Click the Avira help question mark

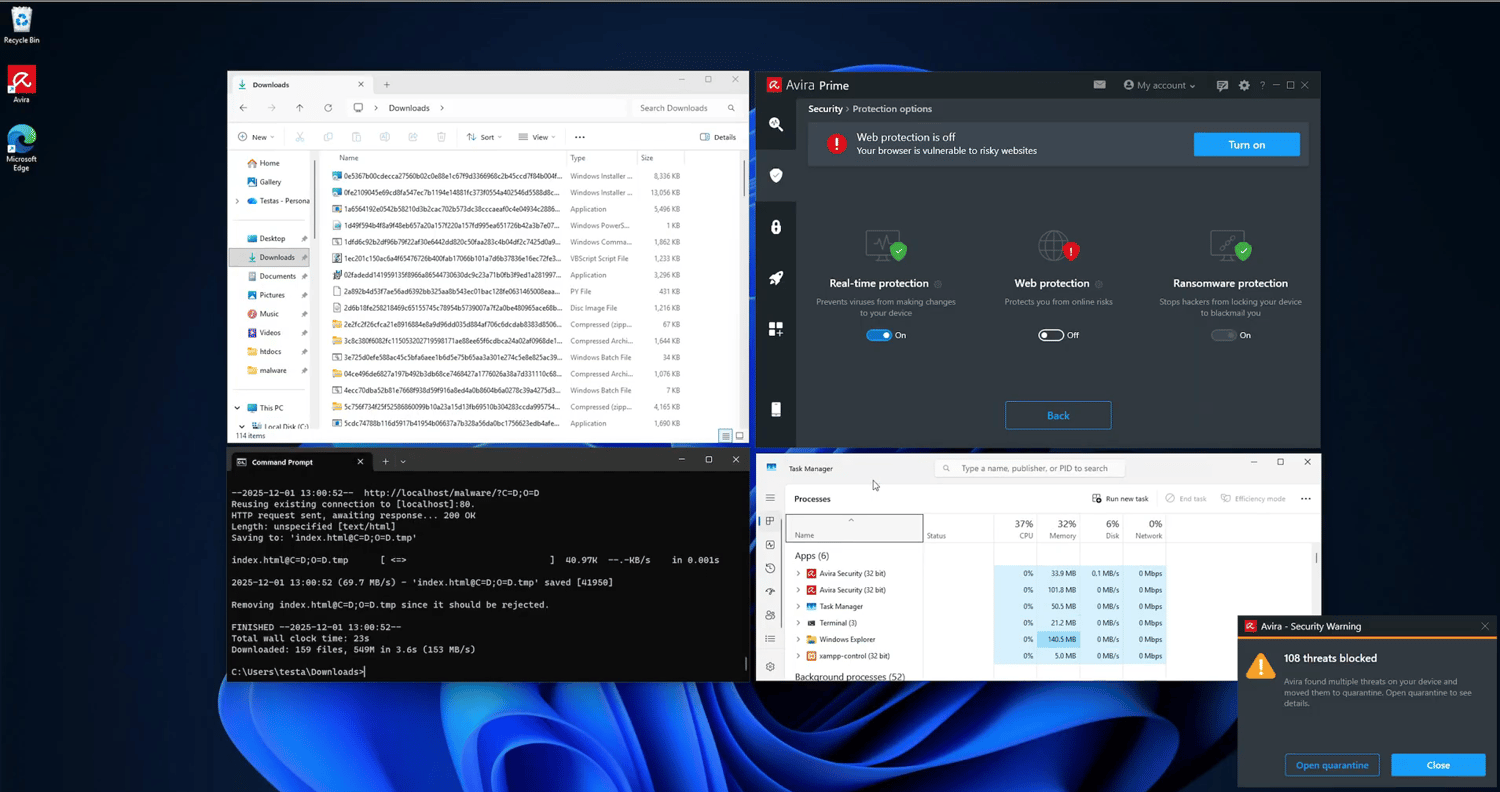[x=1263, y=86]
